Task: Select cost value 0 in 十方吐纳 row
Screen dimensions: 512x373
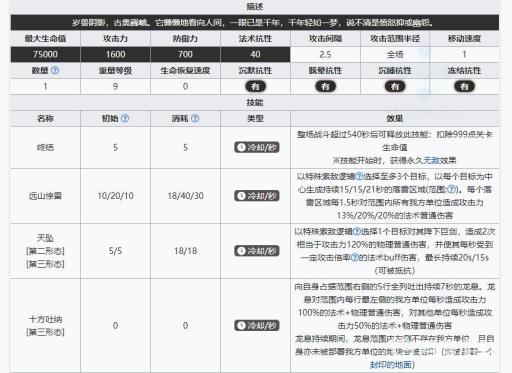Action: click(x=185, y=325)
